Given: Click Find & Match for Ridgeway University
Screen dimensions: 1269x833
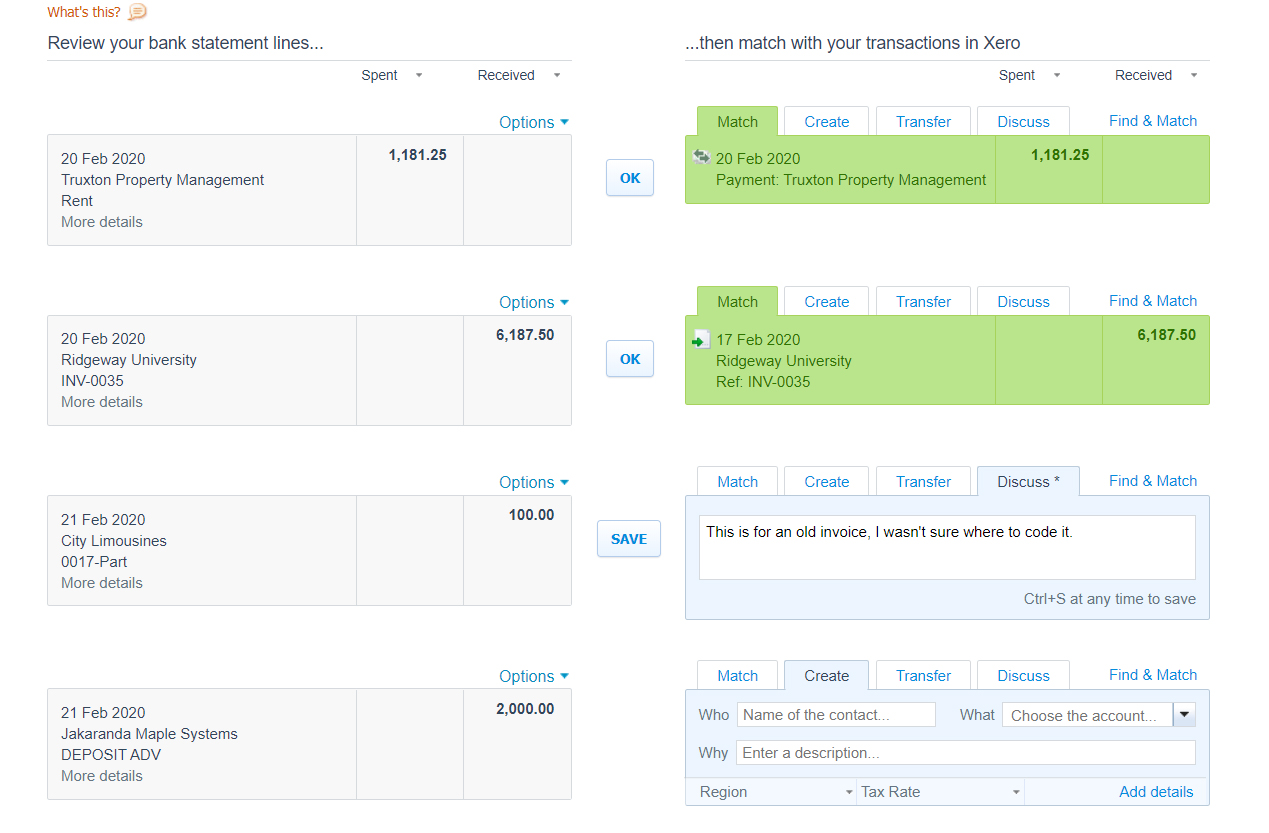Looking at the screenshot, I should click(1153, 301).
